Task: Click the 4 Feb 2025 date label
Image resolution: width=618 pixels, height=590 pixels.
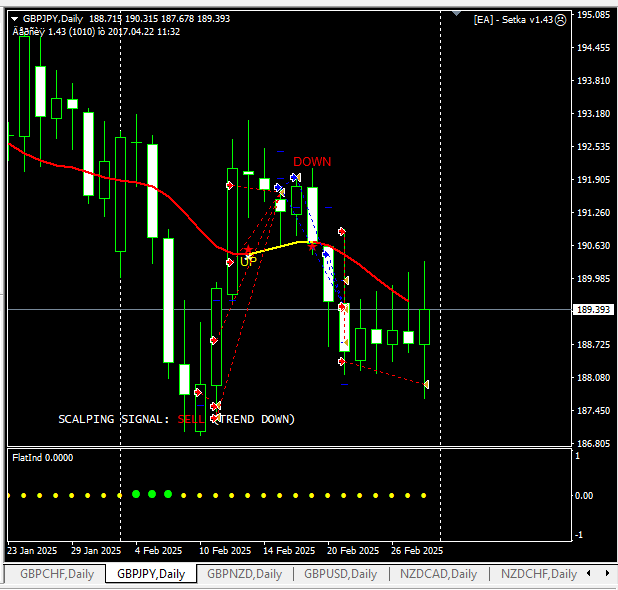Action: click(x=158, y=551)
